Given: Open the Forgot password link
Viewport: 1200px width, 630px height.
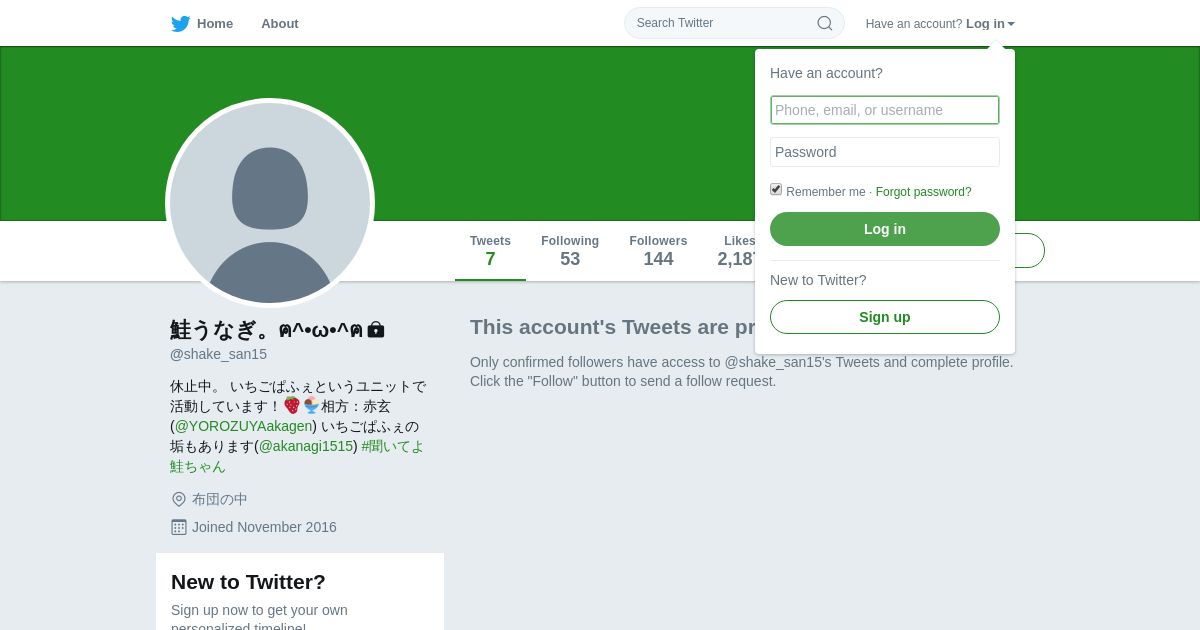Looking at the screenshot, I should (x=923, y=192).
